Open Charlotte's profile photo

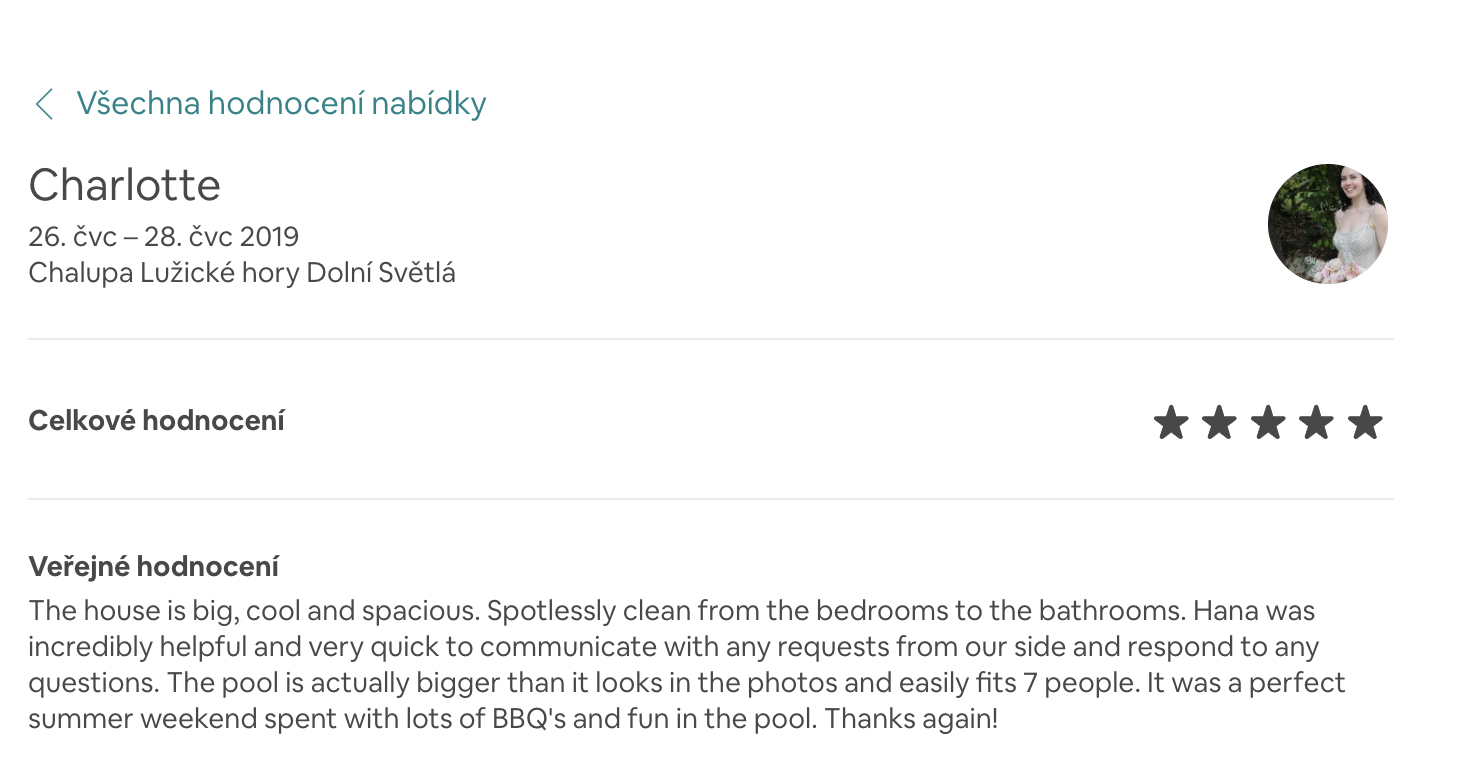click(x=1328, y=224)
